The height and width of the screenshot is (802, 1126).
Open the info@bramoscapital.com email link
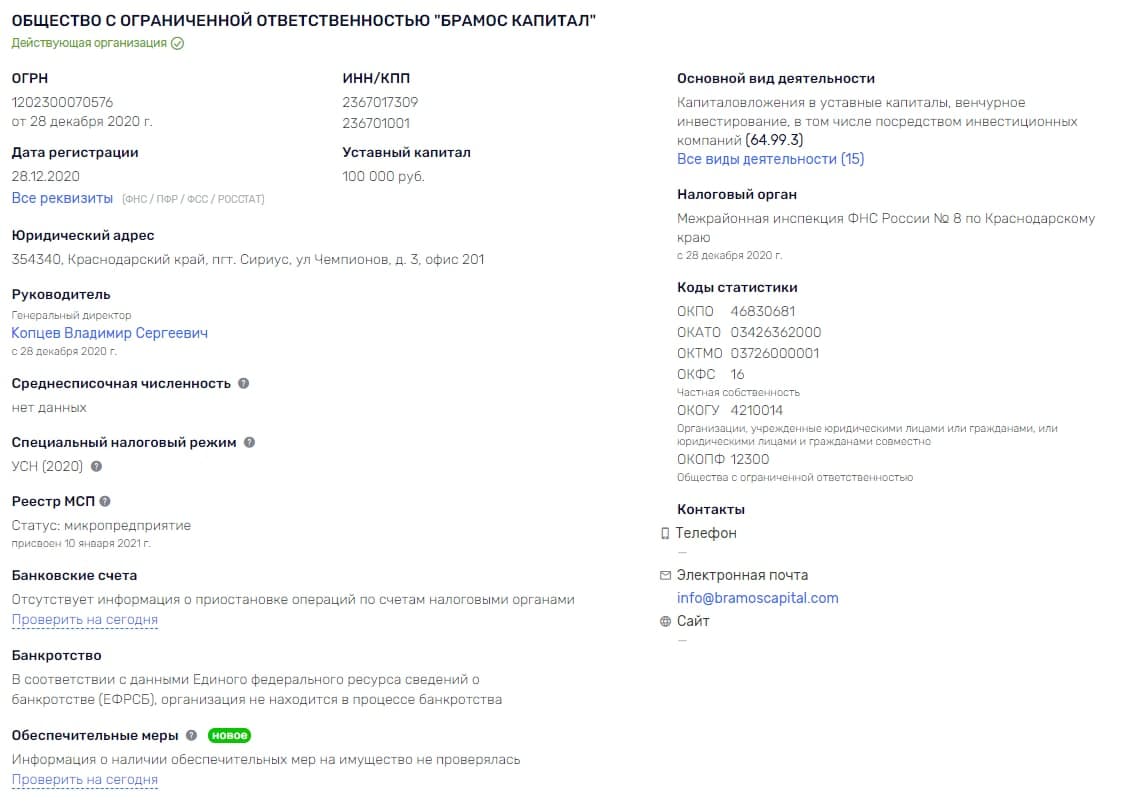[x=757, y=598]
